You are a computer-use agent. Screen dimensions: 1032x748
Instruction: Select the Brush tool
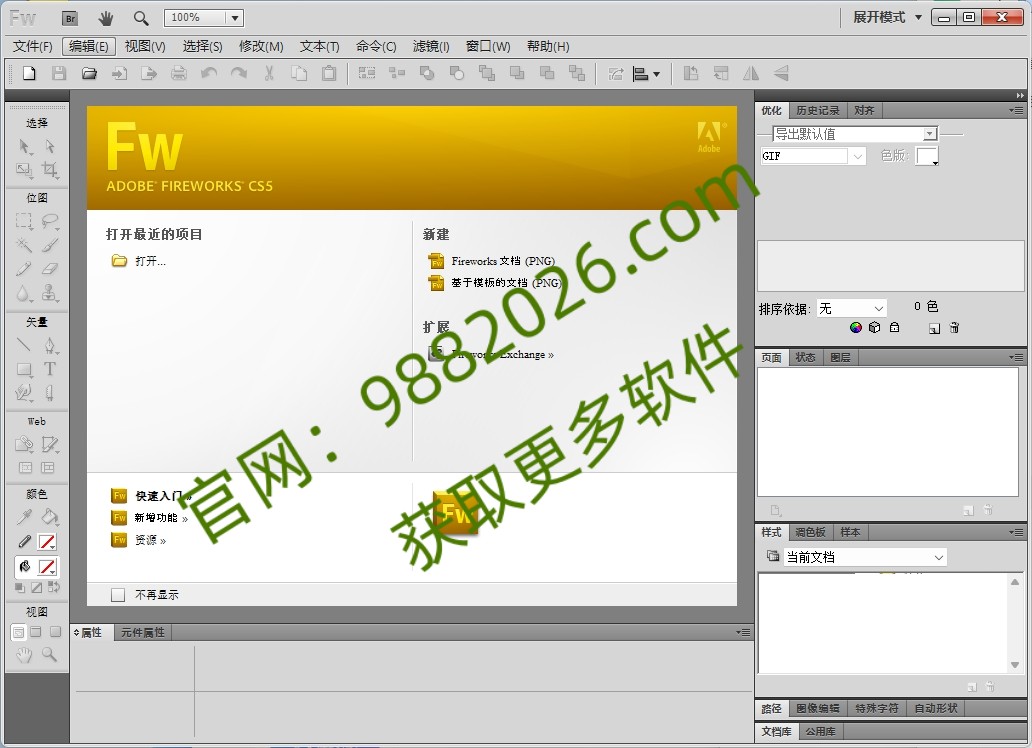[x=50, y=245]
